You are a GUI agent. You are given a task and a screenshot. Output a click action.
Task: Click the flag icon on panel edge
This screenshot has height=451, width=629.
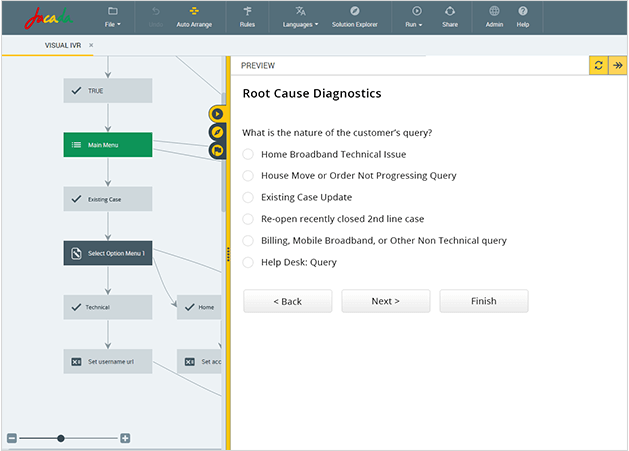[x=217, y=150]
